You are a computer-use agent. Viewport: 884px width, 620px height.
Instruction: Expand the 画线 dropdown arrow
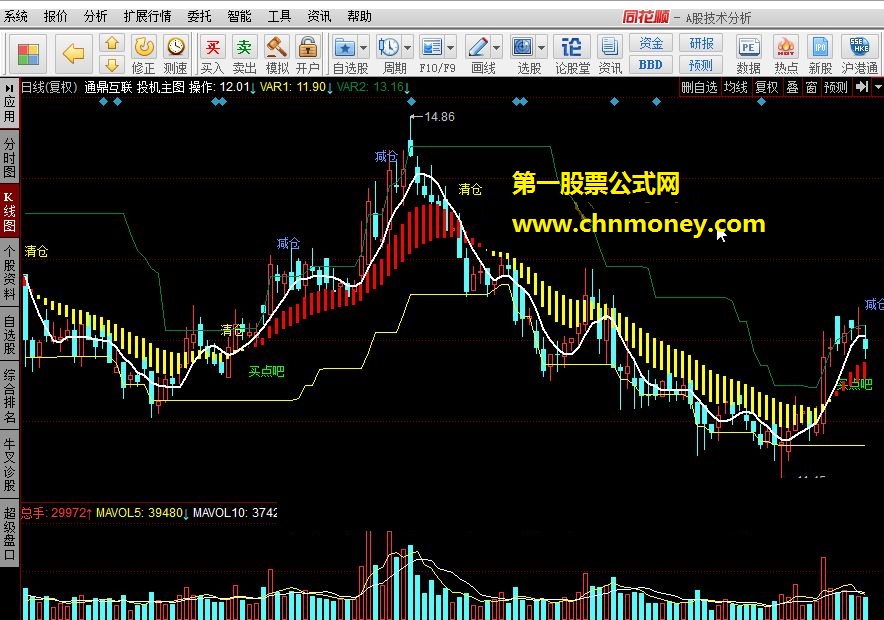(496, 48)
